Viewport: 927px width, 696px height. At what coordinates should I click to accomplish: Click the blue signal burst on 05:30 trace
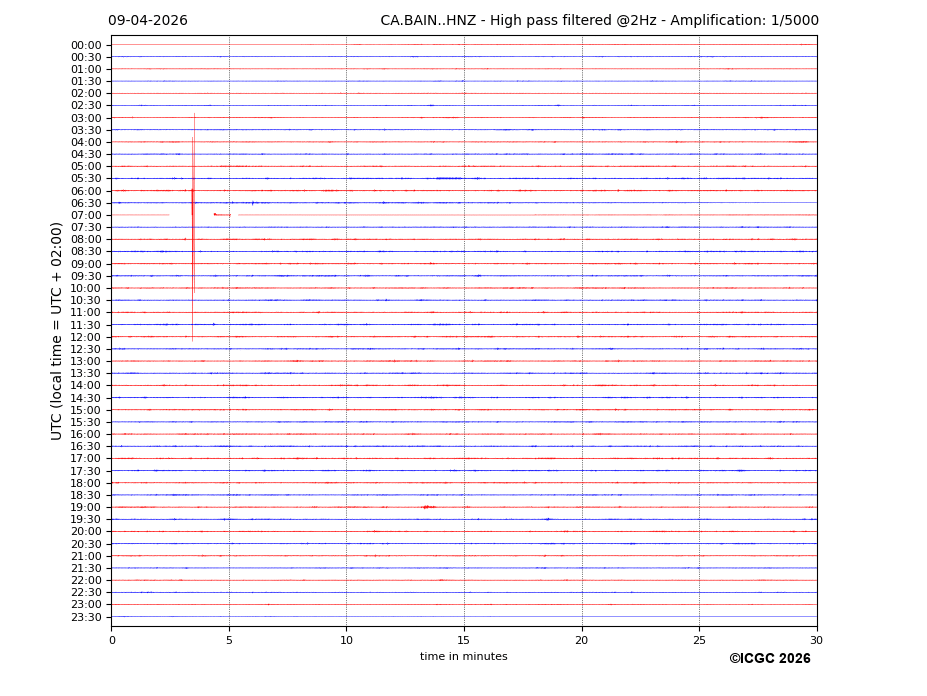coord(448,178)
